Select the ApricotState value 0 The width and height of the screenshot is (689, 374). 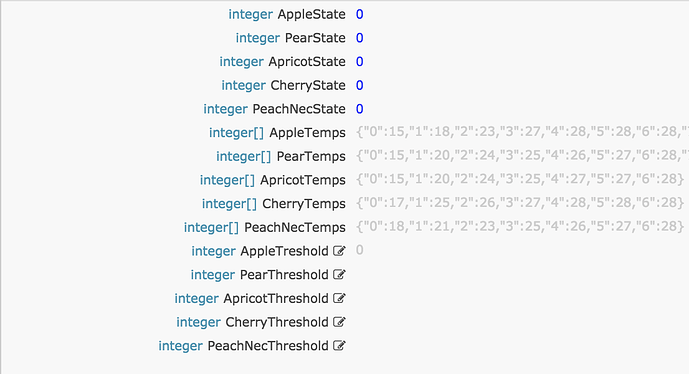point(359,62)
